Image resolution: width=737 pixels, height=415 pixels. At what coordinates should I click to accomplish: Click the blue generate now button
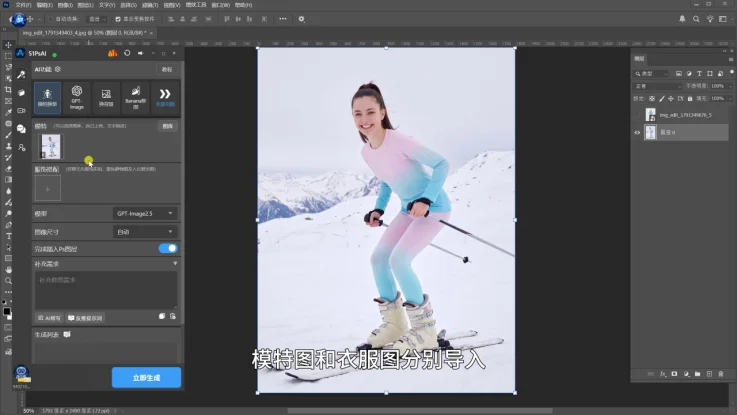point(146,377)
